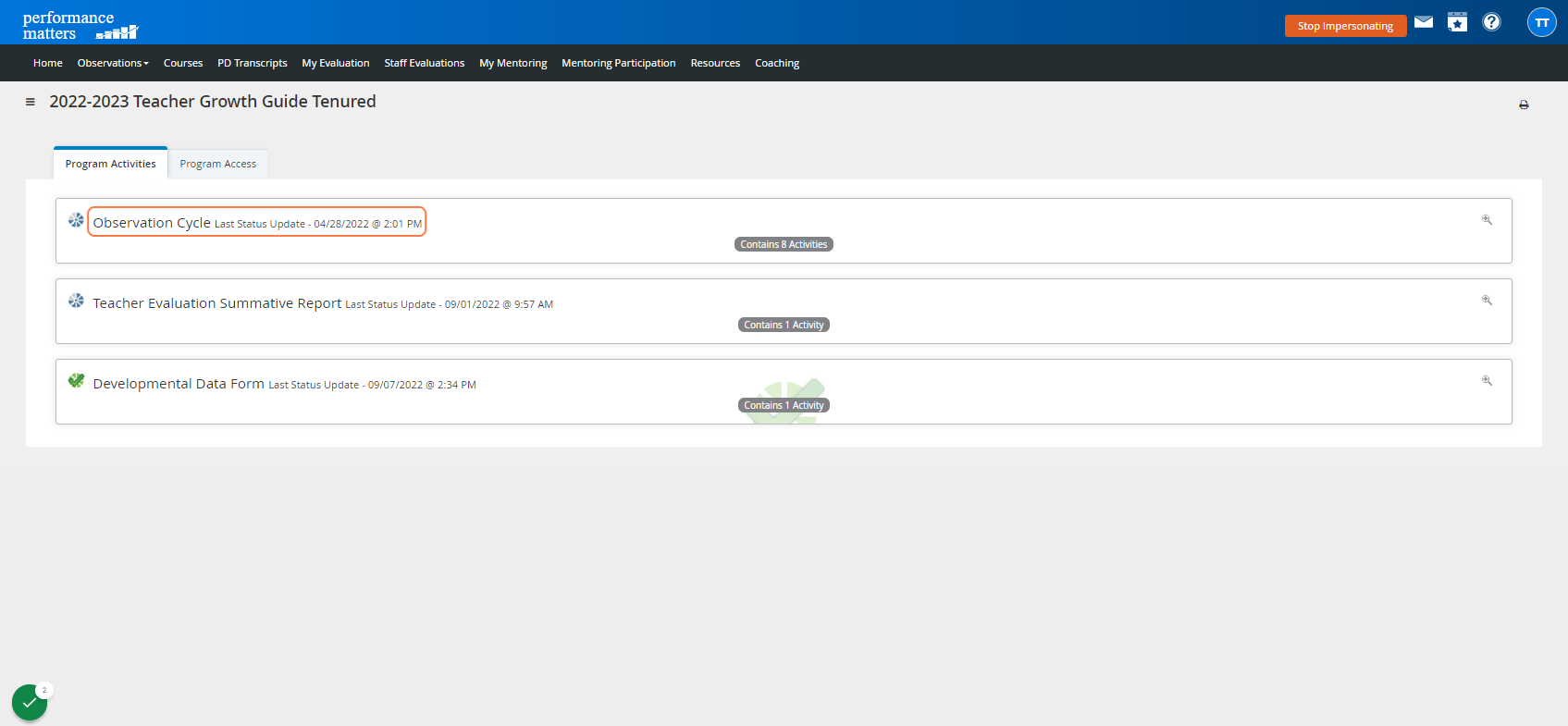The width and height of the screenshot is (1568, 726).
Task: Click the Stop Impersonating button
Action: tap(1345, 26)
